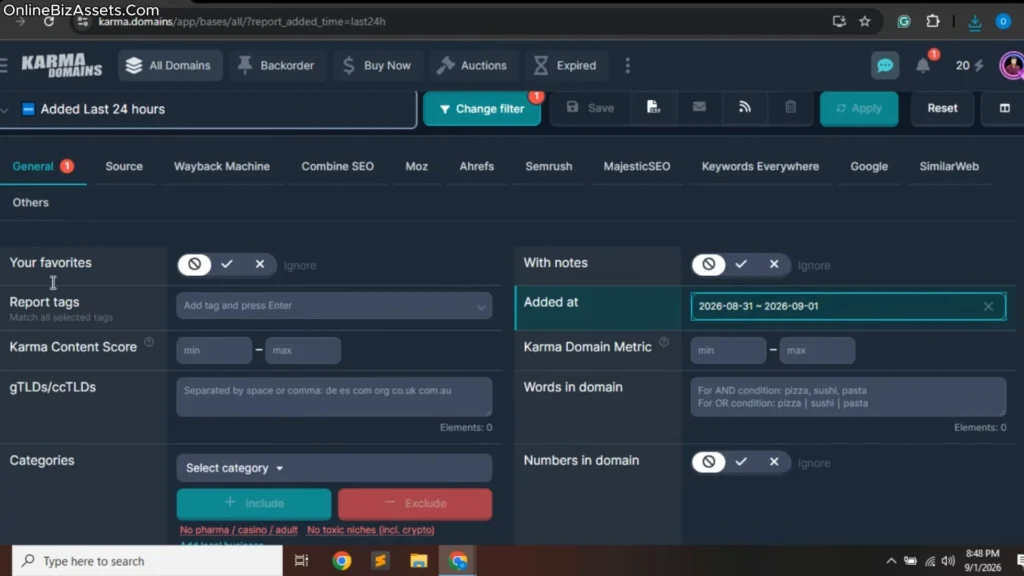
Task: Click the Karma Domain Metric max field
Action: [817, 351]
